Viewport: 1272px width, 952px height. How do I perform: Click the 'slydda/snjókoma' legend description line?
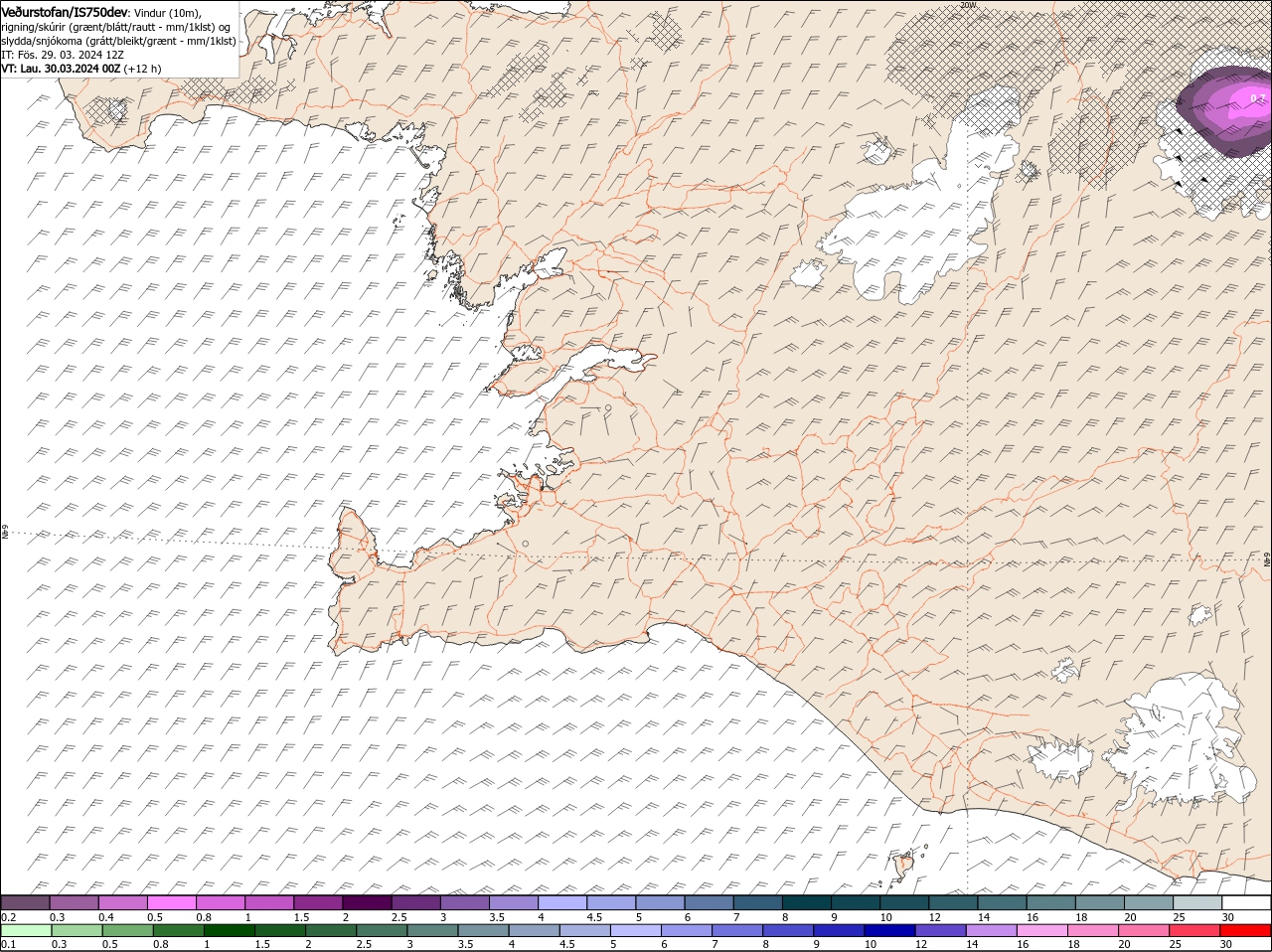click(118, 41)
